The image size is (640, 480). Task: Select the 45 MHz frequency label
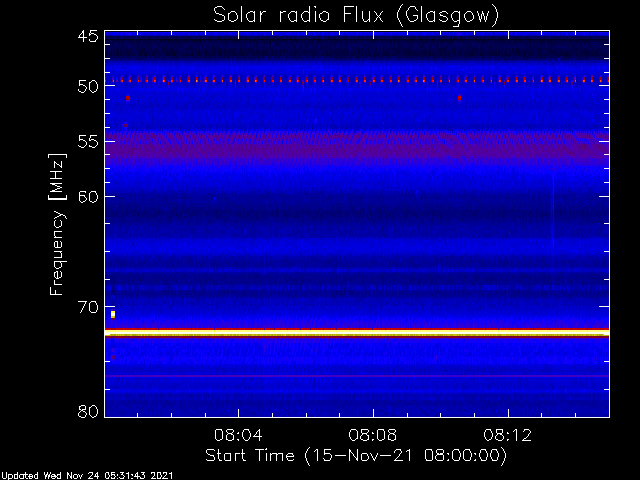coord(88,36)
